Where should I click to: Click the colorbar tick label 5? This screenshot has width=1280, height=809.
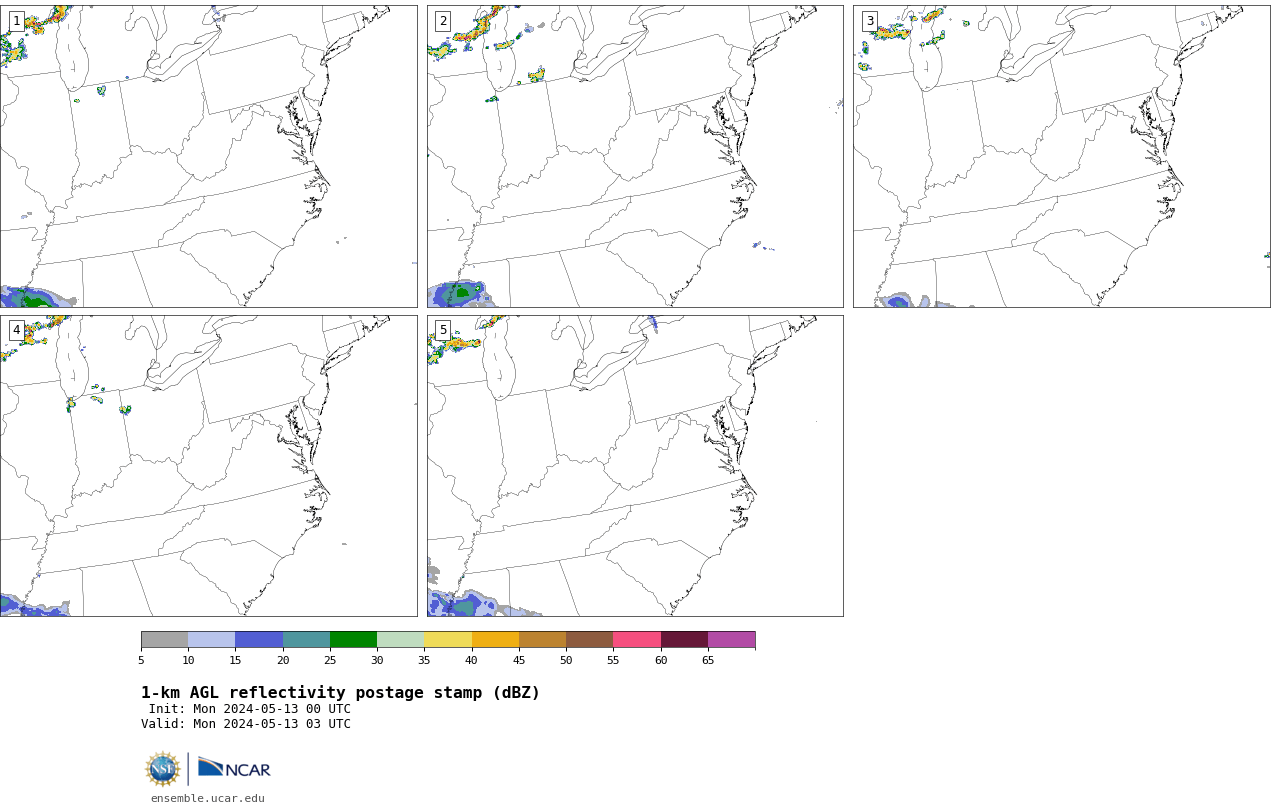(x=141, y=660)
